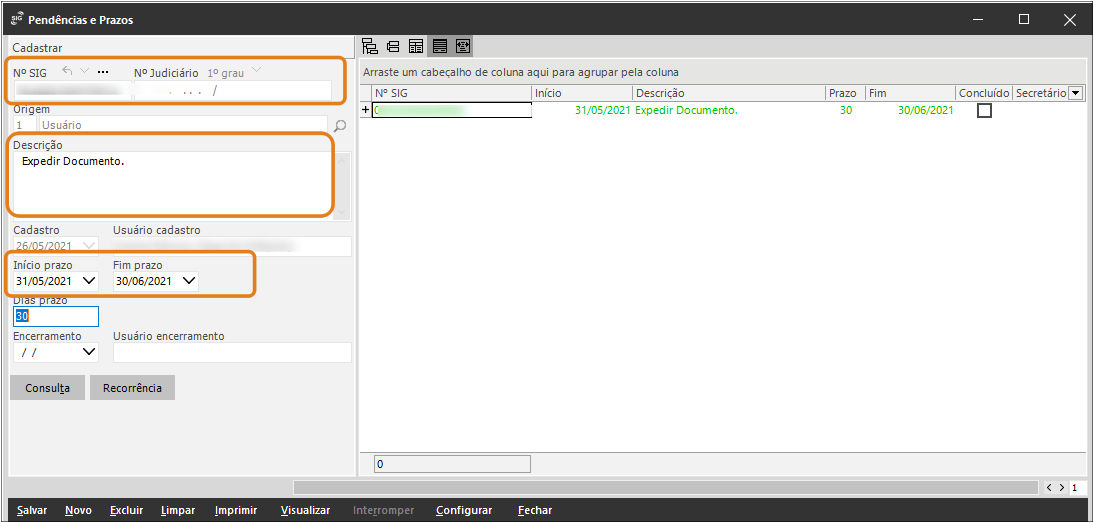Sort by the Fim column header

coord(911,93)
